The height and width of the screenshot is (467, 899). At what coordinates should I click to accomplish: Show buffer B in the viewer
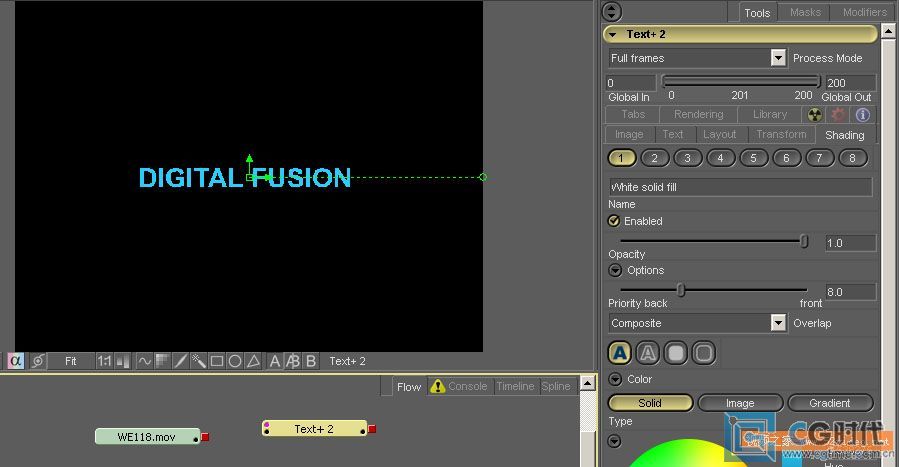pyautogui.click(x=311, y=361)
